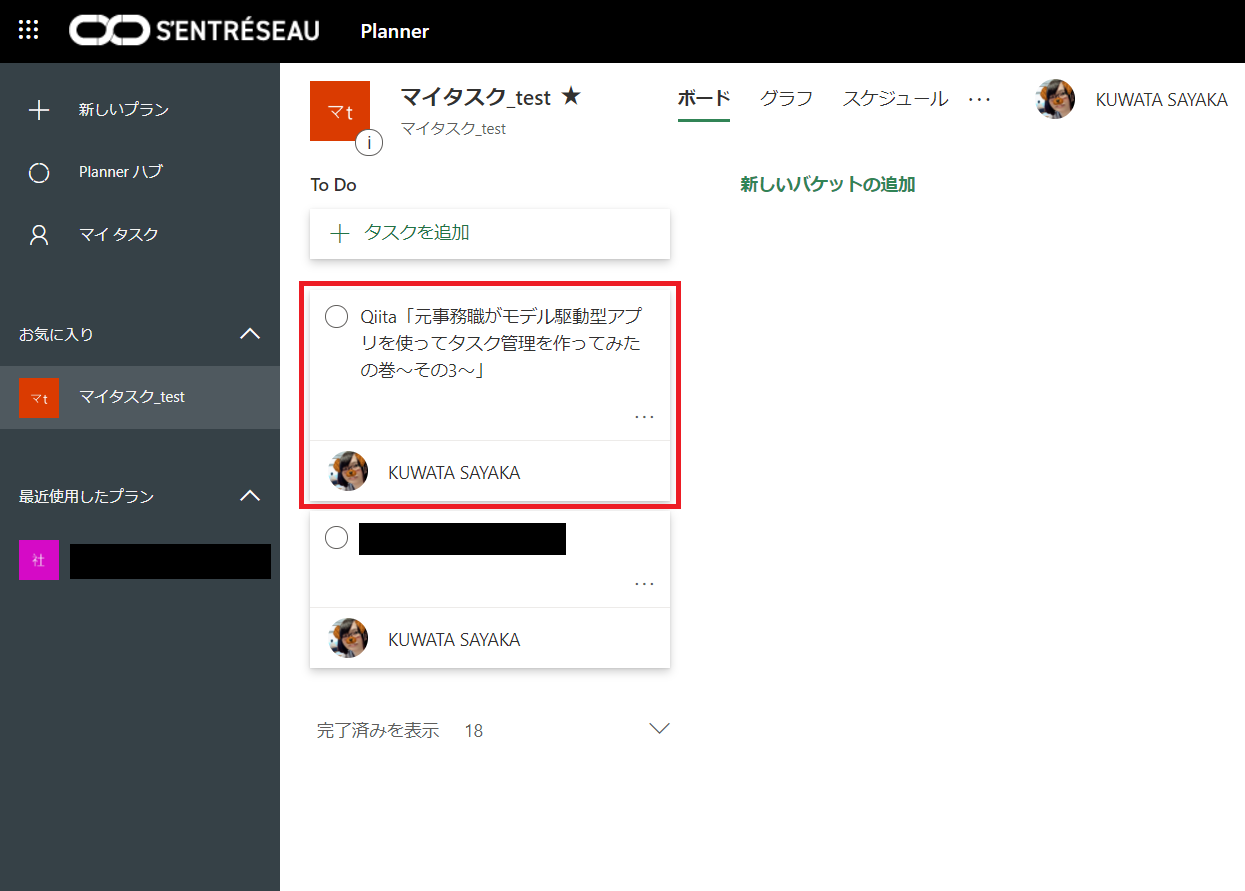Click the person icon beside マイ タスク
The width and height of the screenshot is (1245, 891).
pos(39,235)
